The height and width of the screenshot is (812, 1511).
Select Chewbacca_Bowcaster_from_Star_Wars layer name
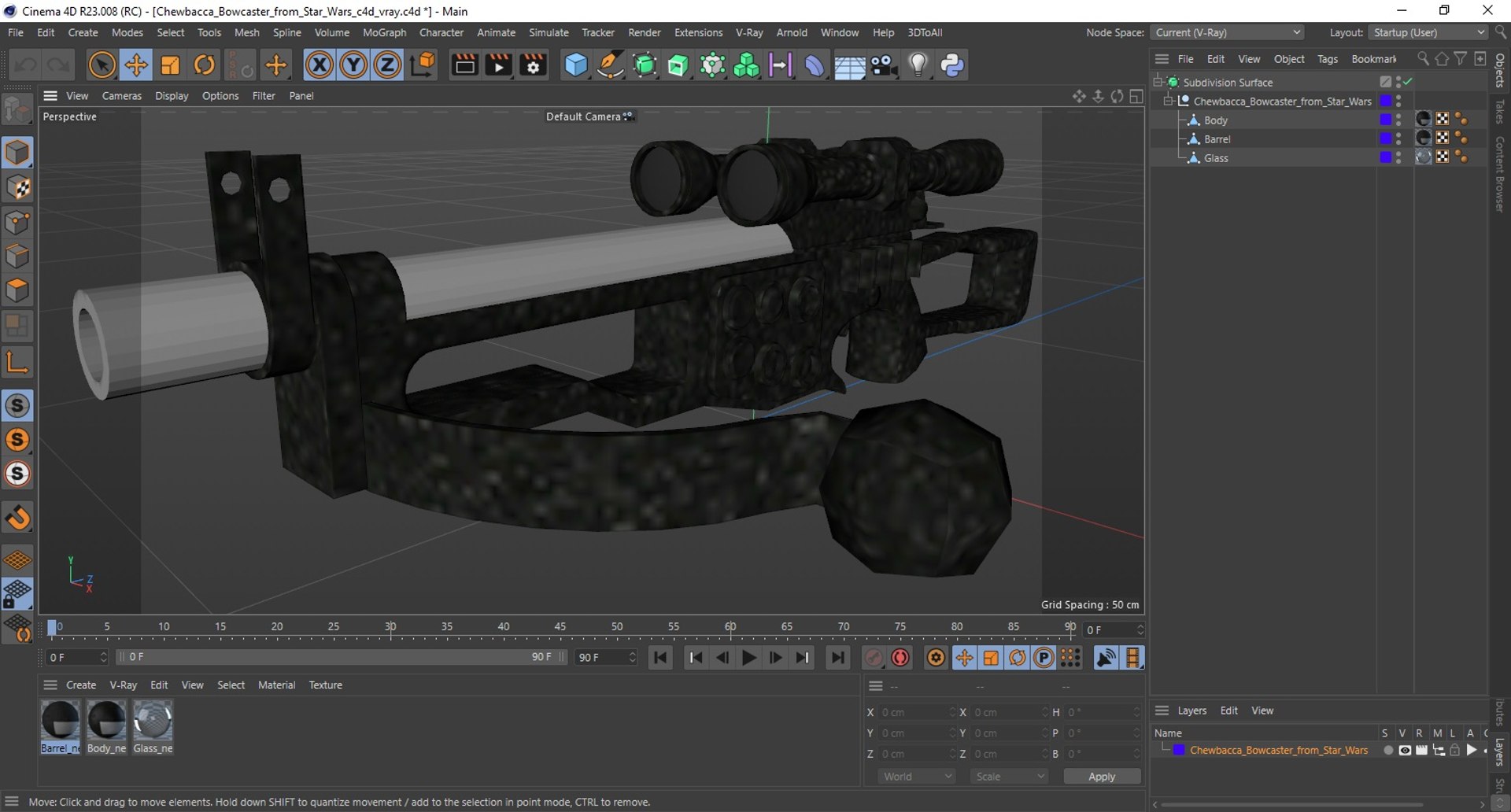coord(1279,751)
